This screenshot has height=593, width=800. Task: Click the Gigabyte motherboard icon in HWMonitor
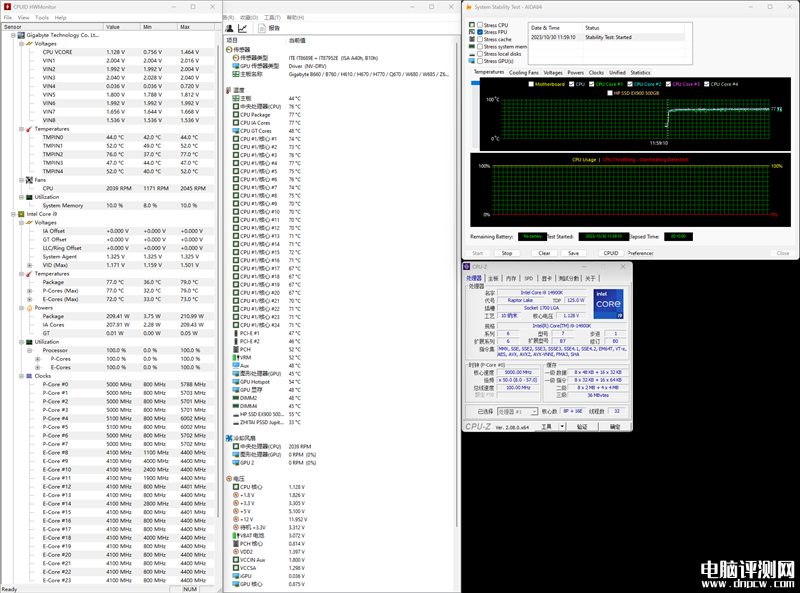click(x=21, y=35)
